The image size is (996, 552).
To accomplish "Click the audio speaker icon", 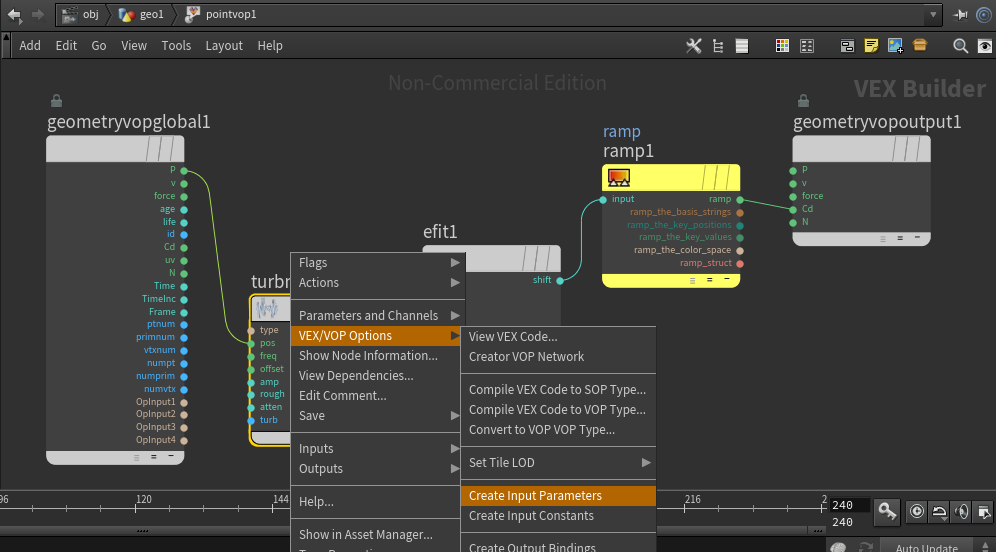I will coord(962,511).
